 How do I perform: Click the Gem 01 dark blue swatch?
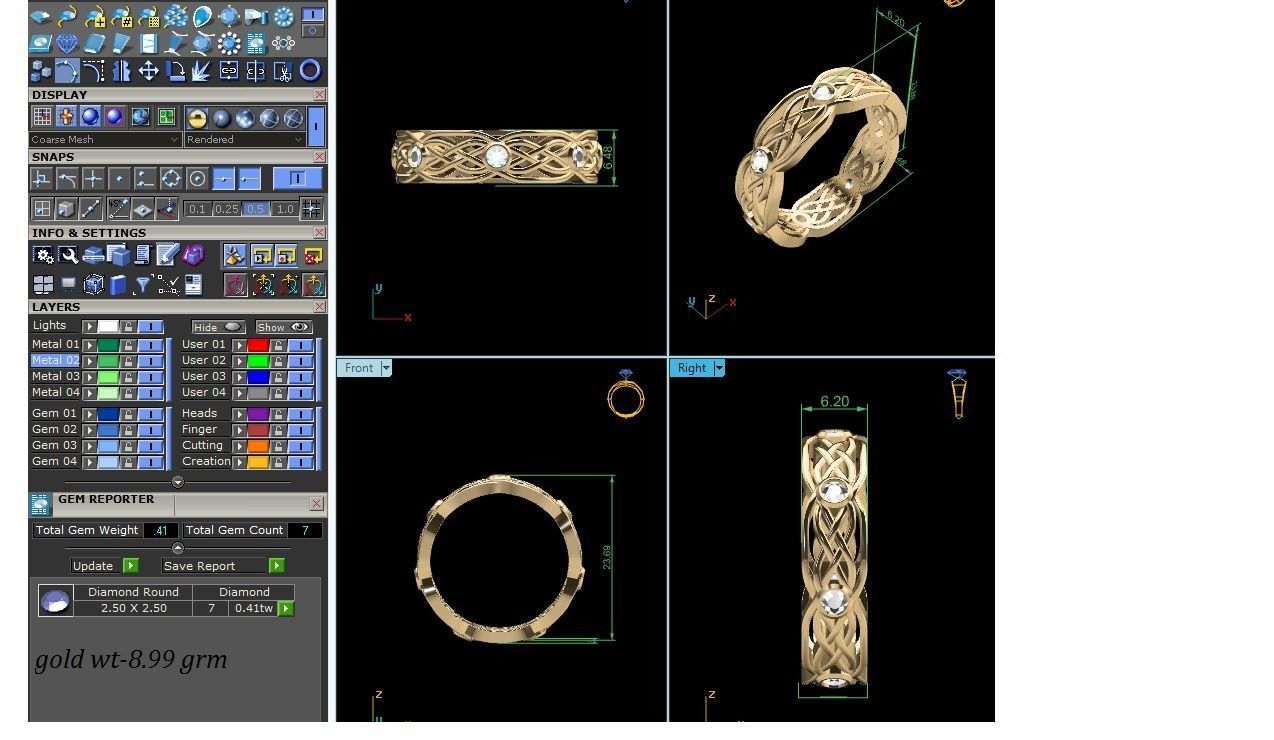tap(108, 415)
